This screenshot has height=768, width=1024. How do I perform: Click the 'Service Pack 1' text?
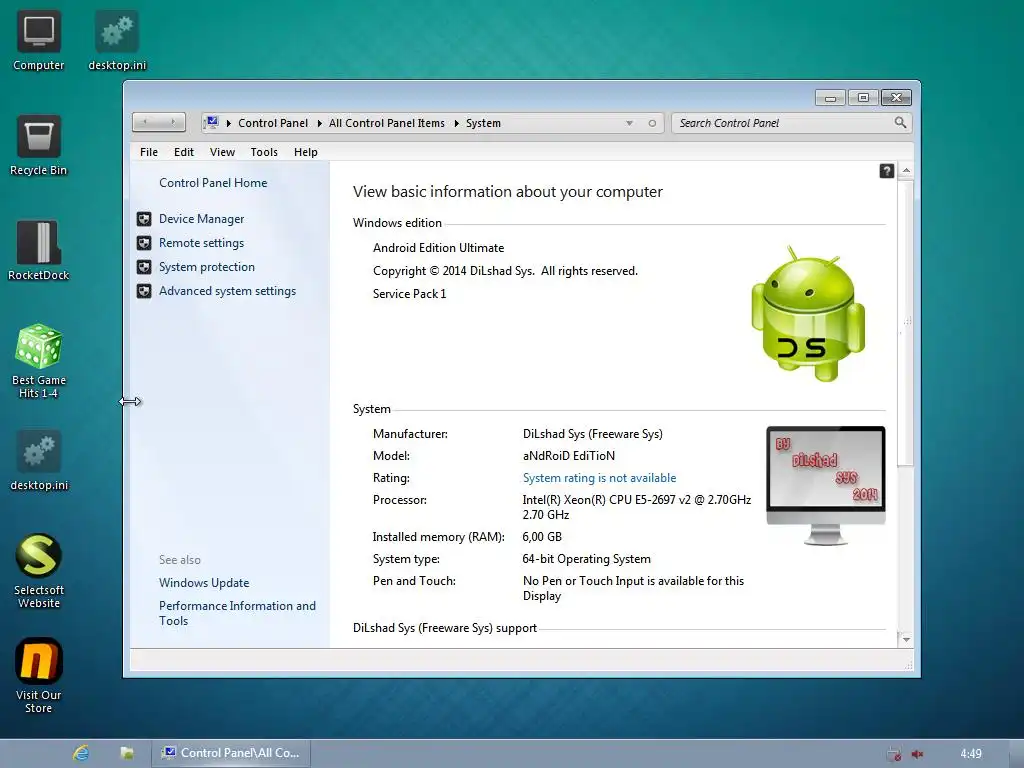[409, 294]
